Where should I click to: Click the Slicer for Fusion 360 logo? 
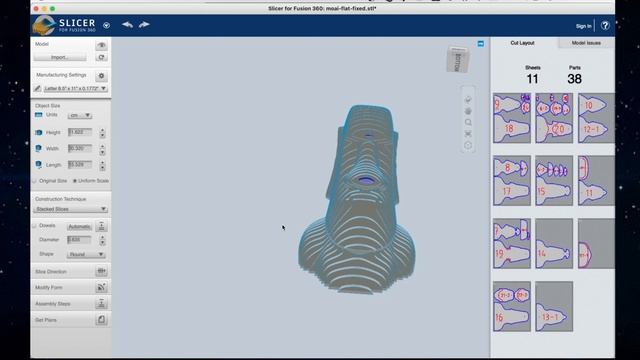[64, 25]
